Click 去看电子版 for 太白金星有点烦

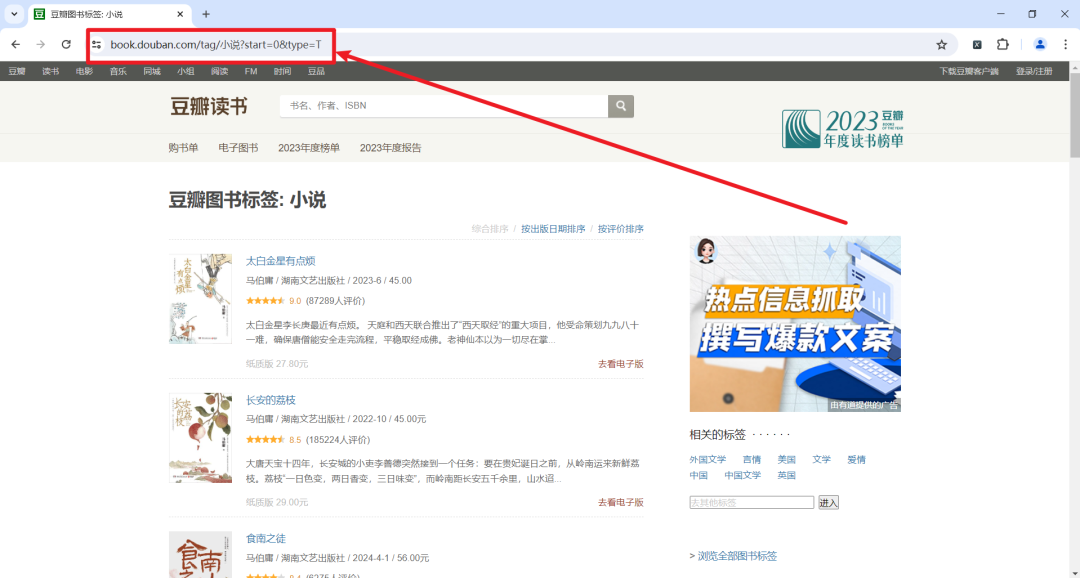[621, 364]
